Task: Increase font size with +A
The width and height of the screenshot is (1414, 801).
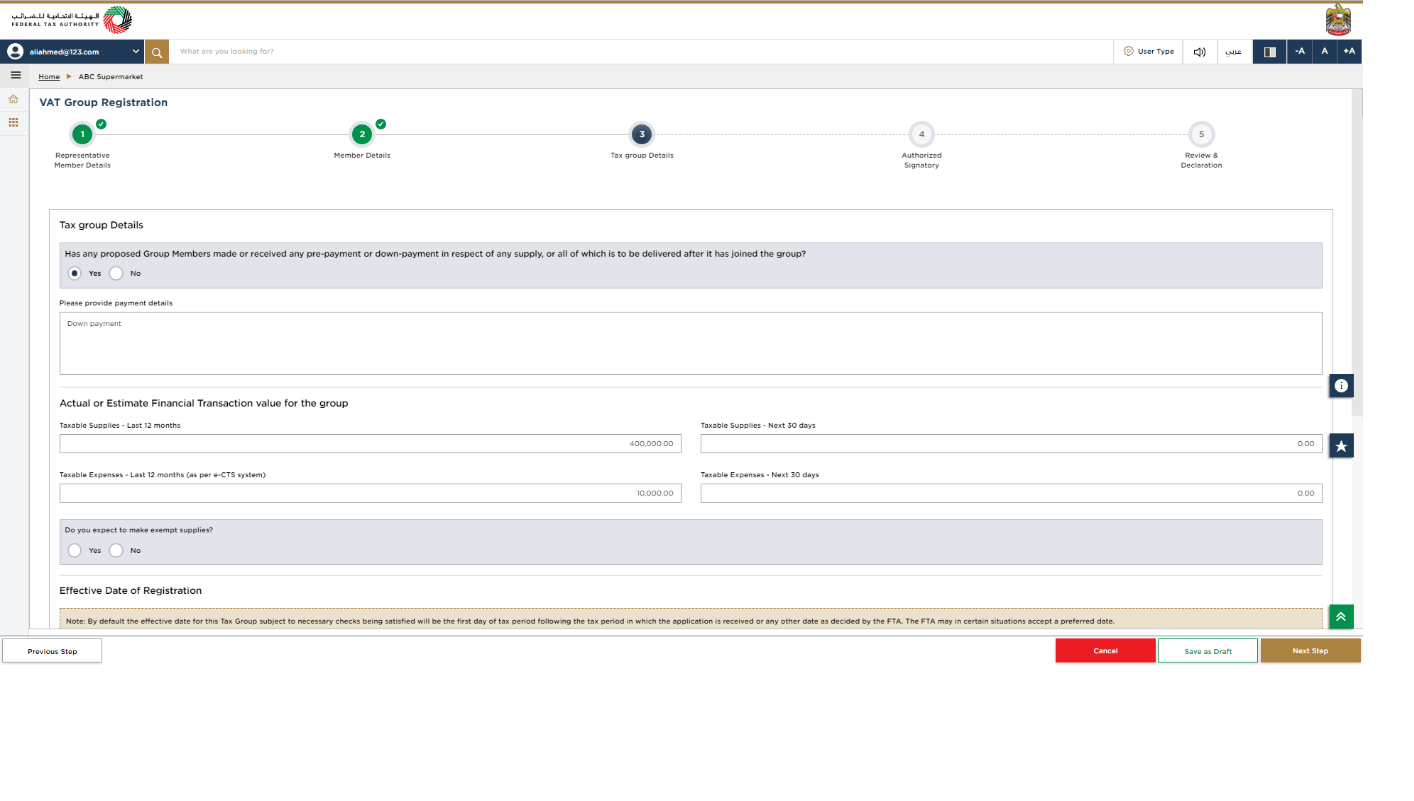Action: [1349, 52]
